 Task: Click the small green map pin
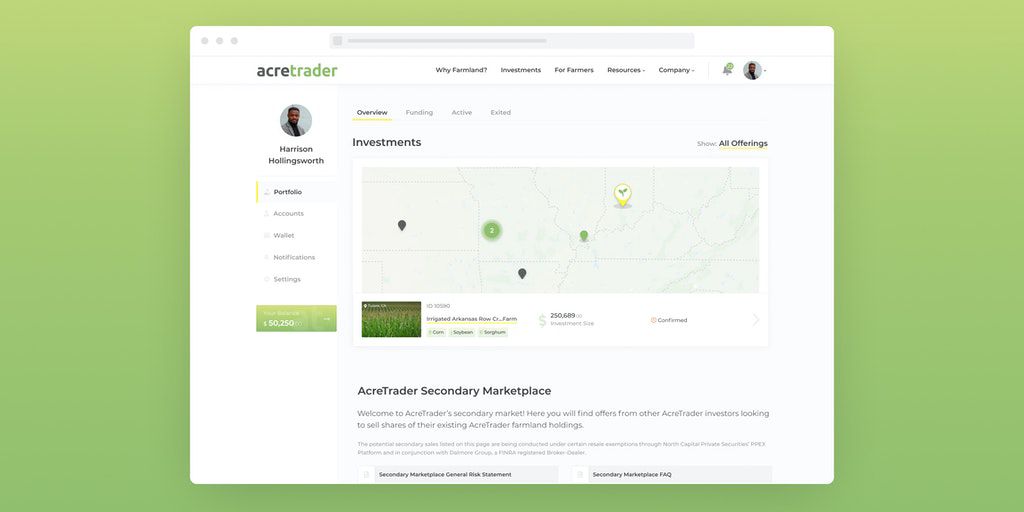(584, 235)
